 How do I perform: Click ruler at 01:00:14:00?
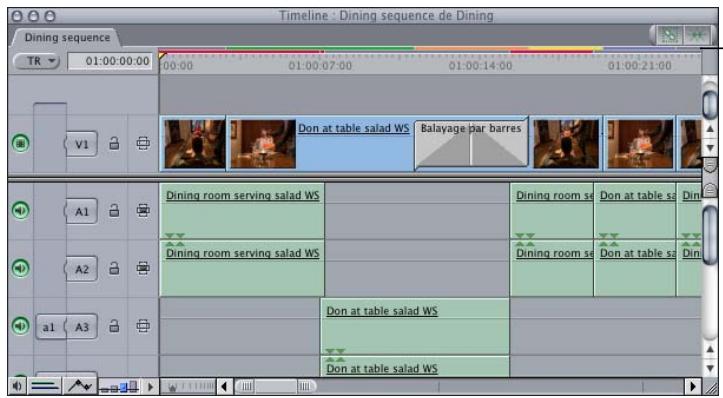[480, 65]
